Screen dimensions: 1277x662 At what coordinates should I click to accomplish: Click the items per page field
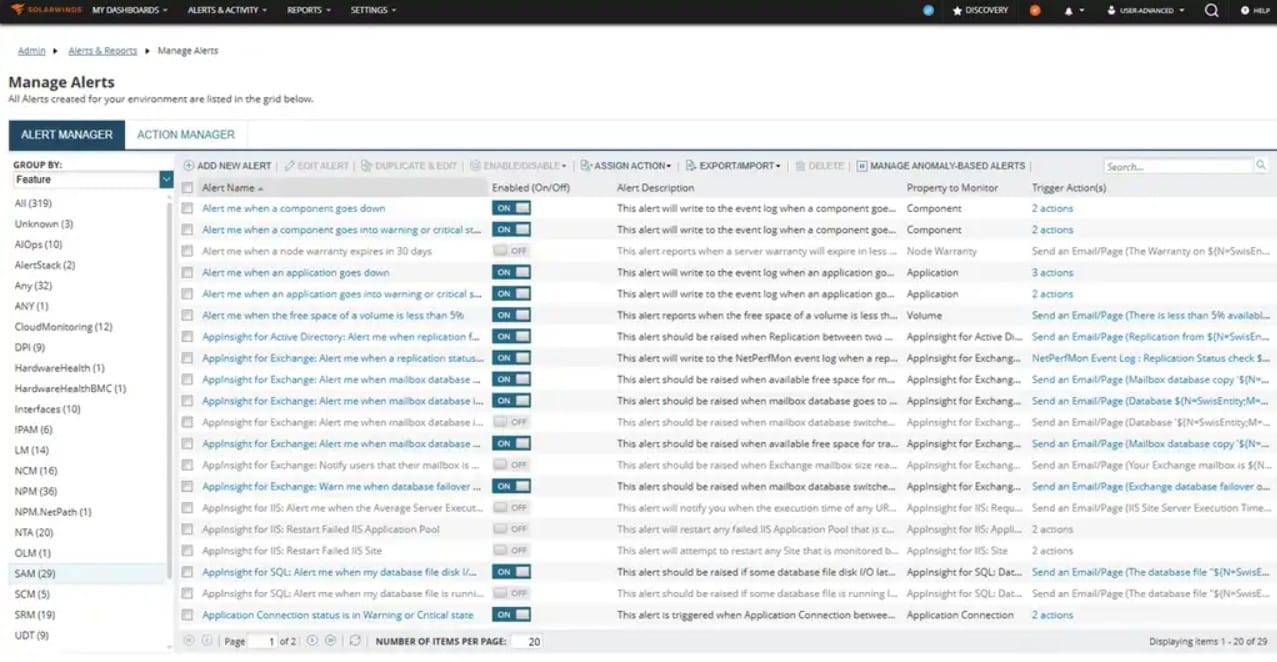click(x=527, y=641)
